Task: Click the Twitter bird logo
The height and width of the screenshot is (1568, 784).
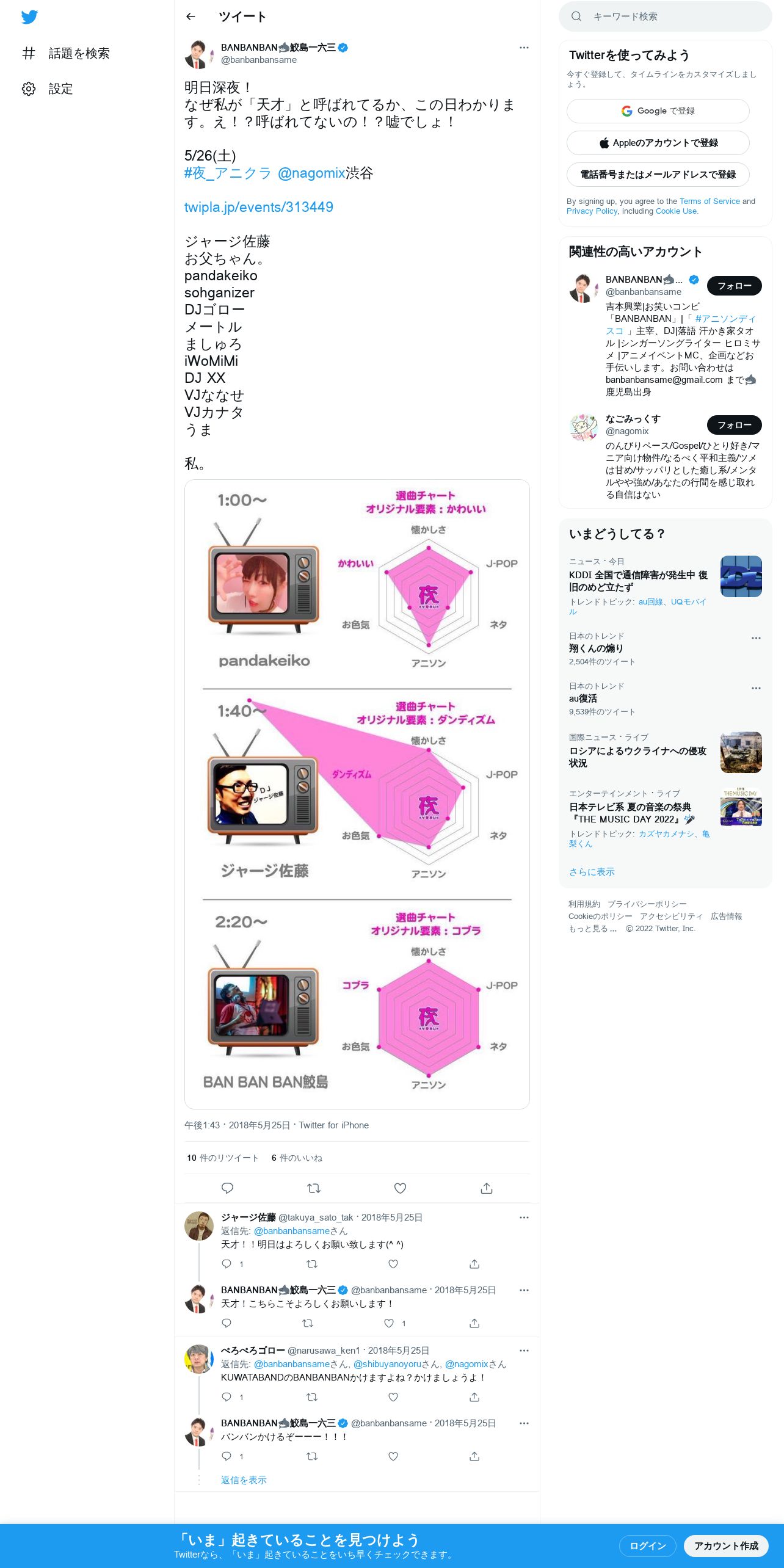Action: pos(29,17)
